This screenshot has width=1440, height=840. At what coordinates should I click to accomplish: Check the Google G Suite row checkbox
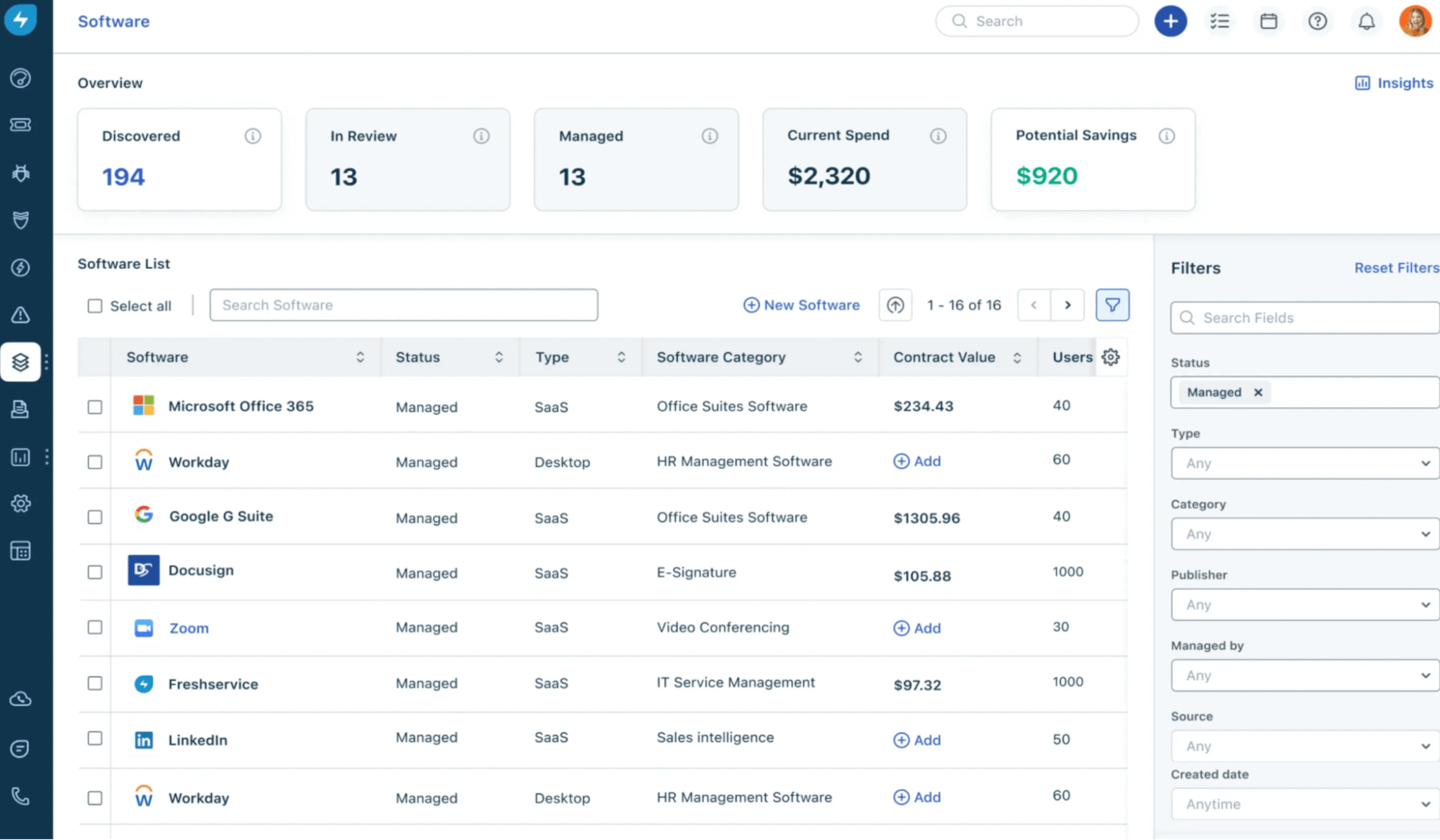pos(94,517)
